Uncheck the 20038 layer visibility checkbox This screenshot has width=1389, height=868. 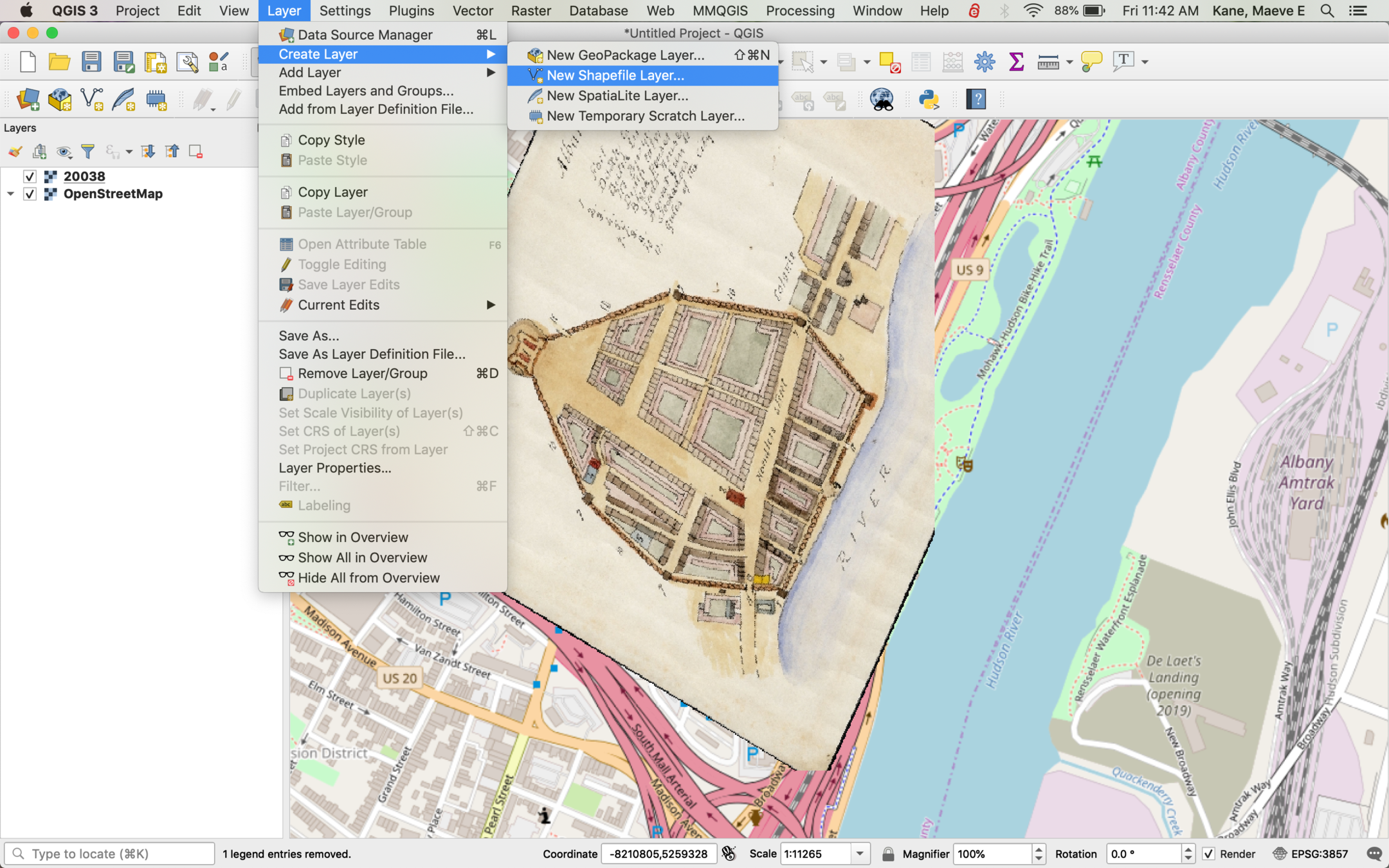pos(30,176)
